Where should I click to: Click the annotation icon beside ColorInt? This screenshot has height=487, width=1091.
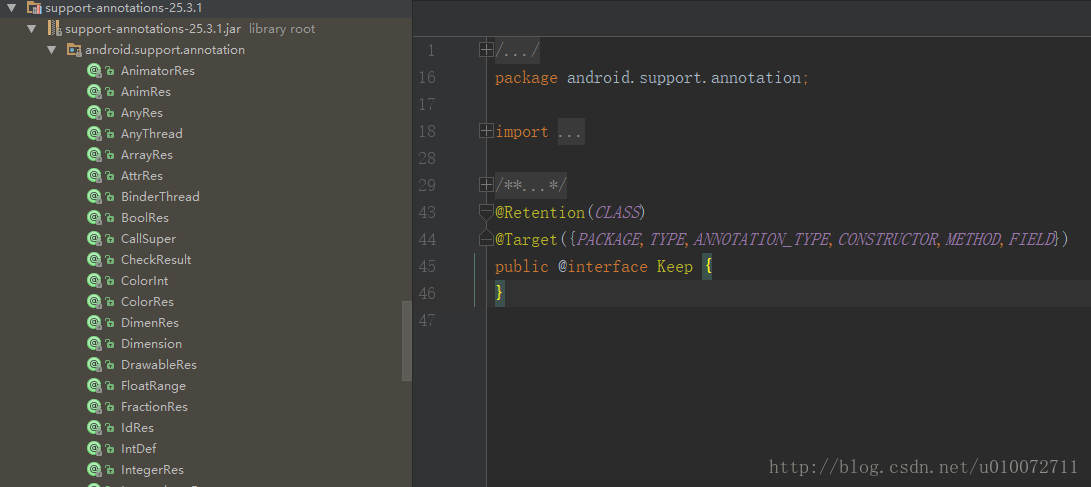click(x=94, y=280)
